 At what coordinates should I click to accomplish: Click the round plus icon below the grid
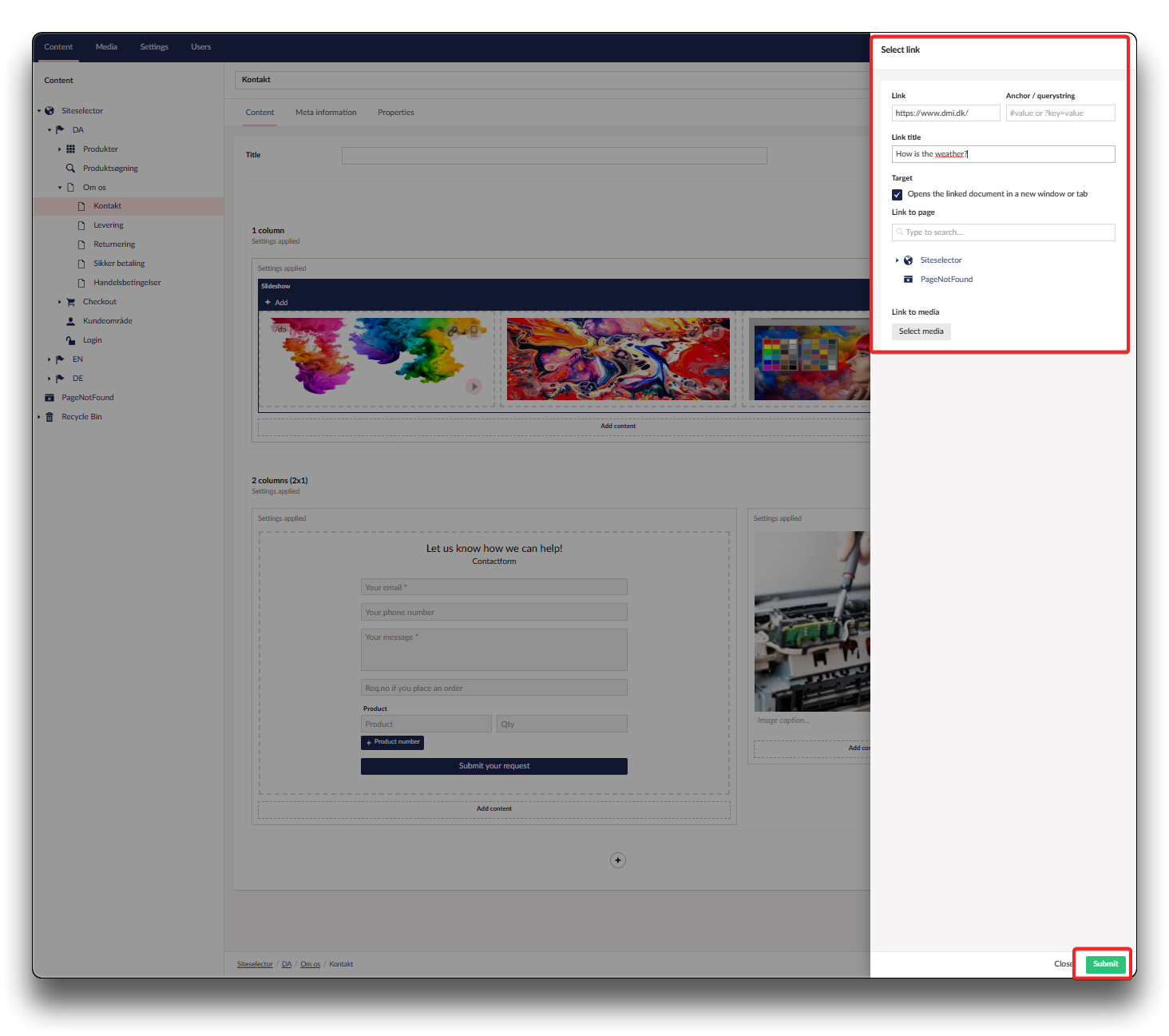point(617,860)
